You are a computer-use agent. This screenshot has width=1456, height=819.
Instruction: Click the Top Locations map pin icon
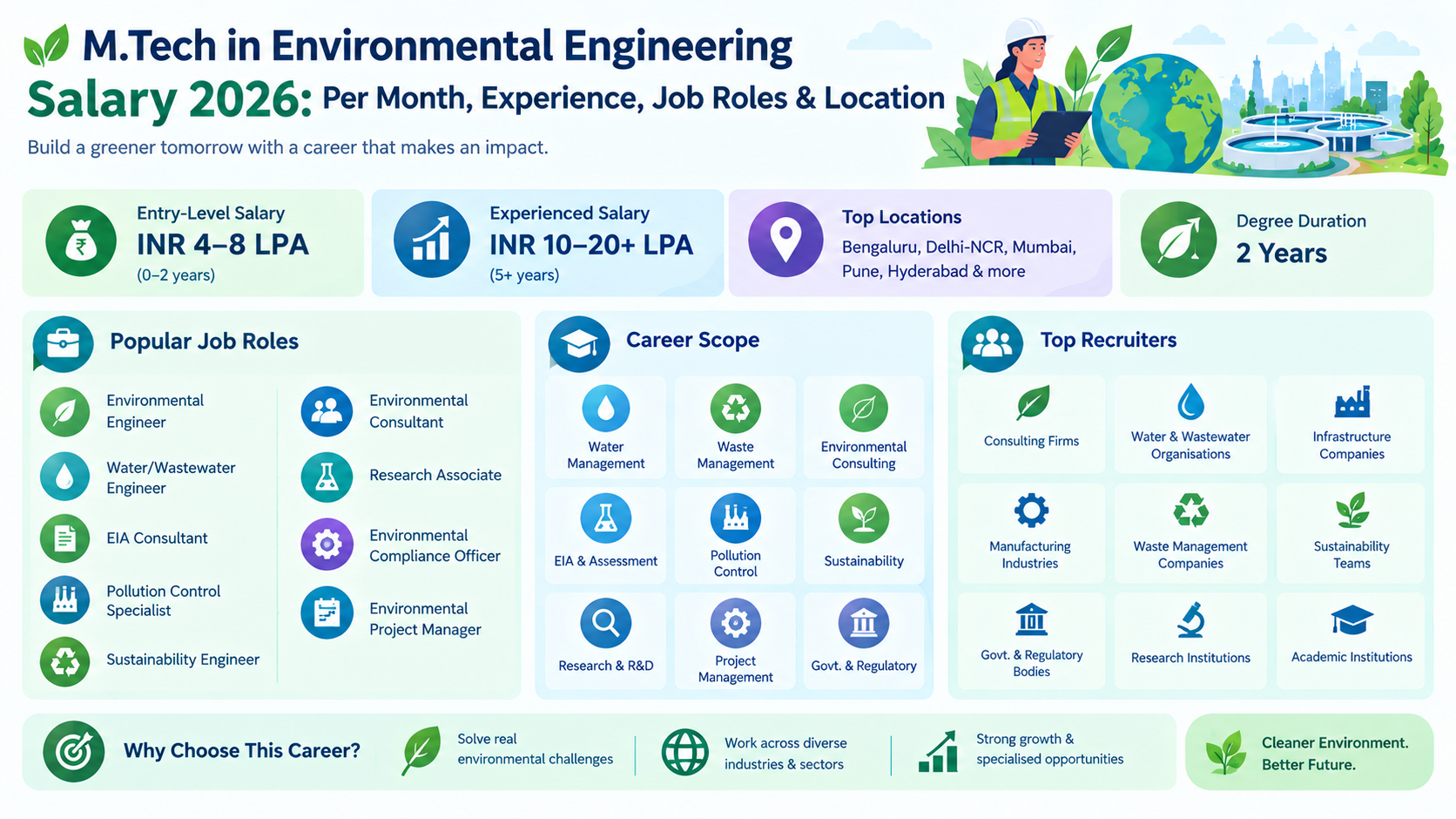pyautogui.click(x=785, y=240)
